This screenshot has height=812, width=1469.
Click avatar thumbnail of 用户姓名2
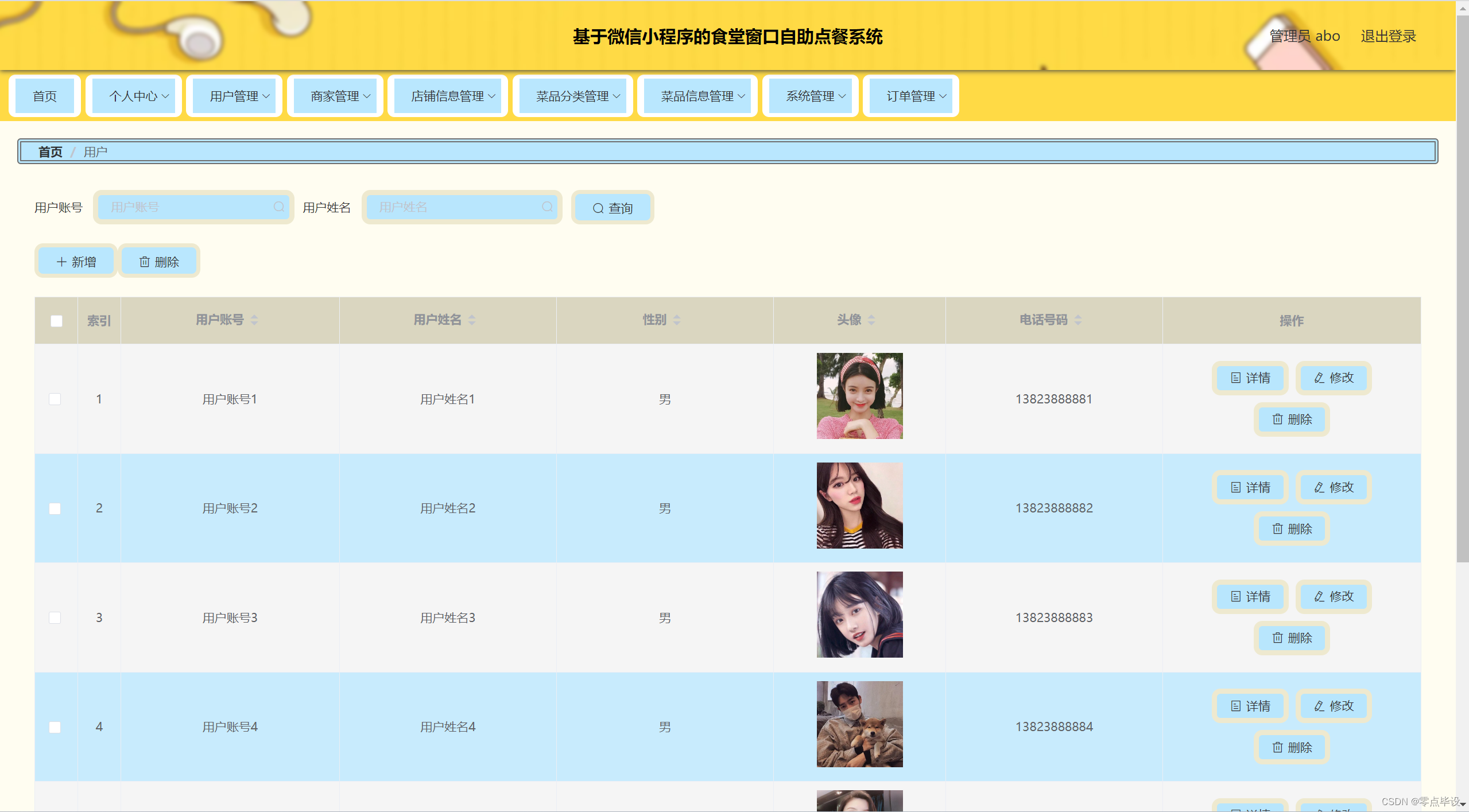(859, 506)
